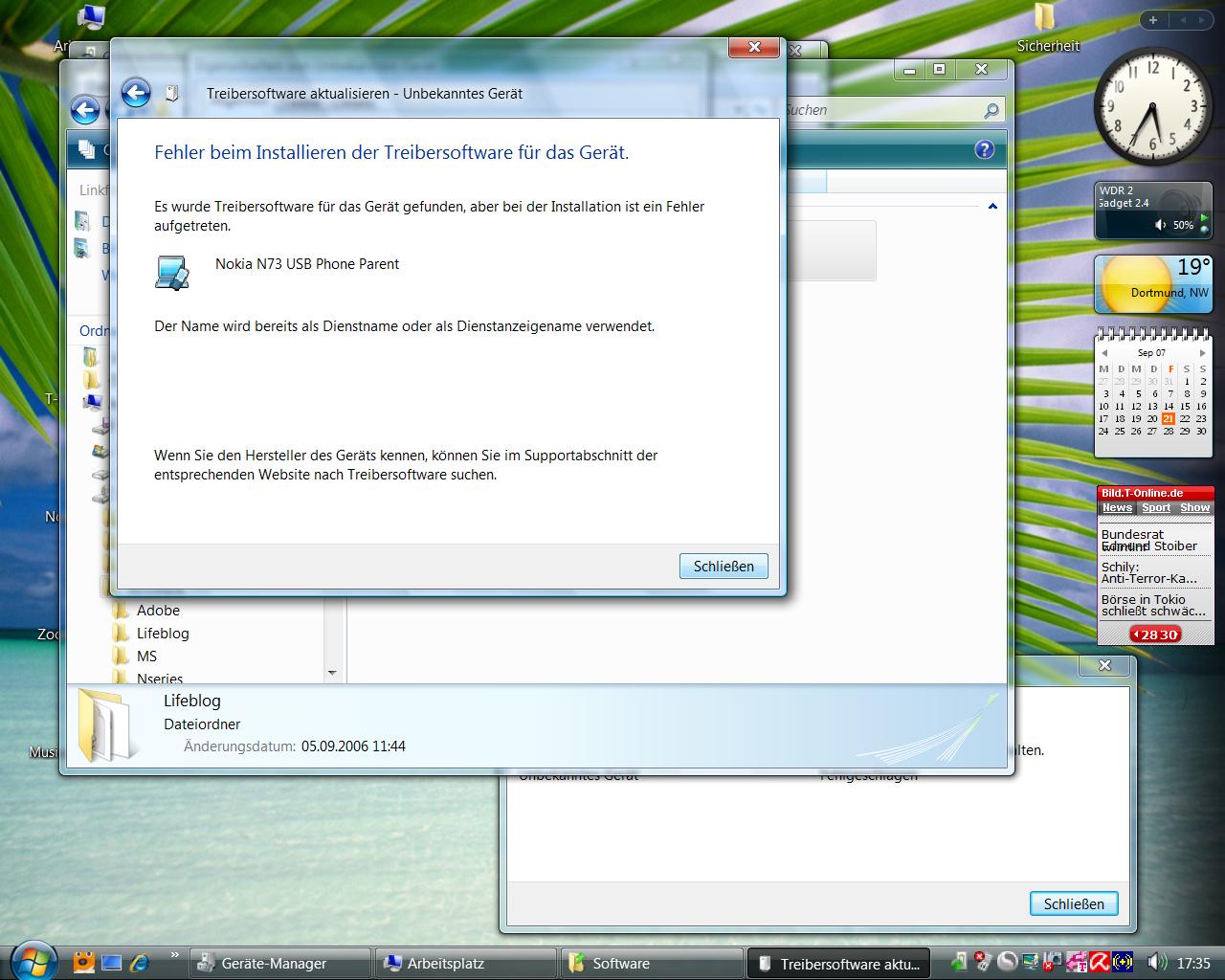
Task: Click the camera with red X tray icon
Action: [1053, 963]
